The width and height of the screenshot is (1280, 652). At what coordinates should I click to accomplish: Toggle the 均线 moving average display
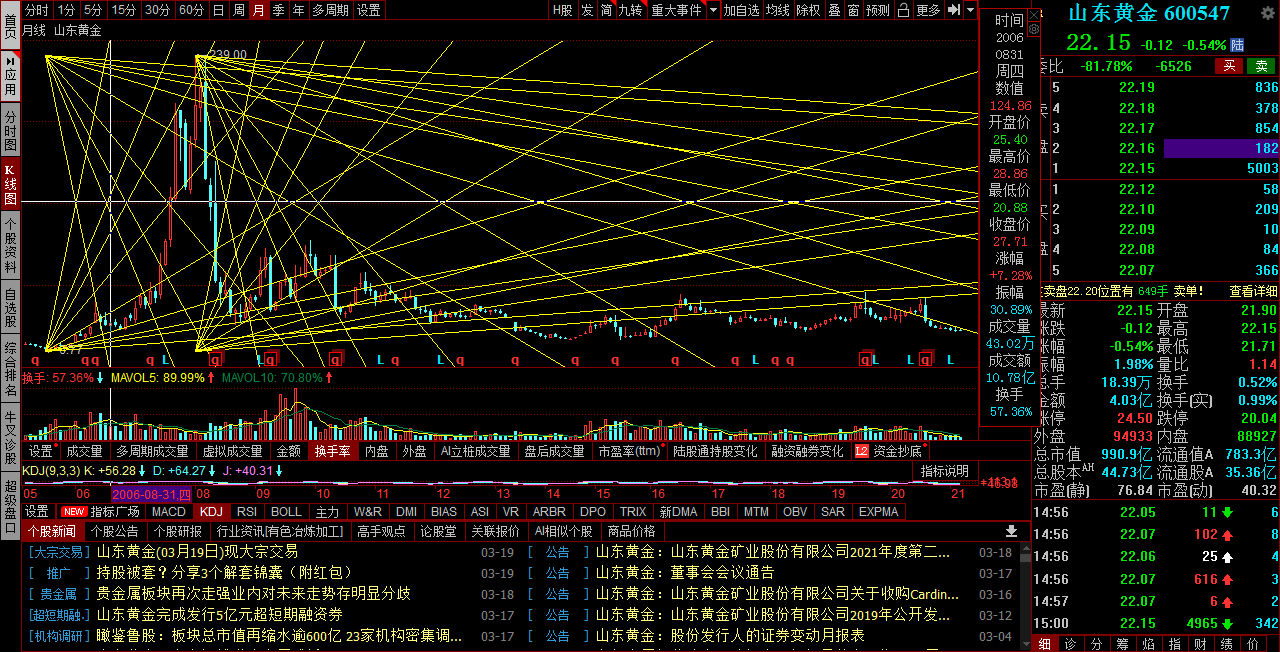pos(777,10)
